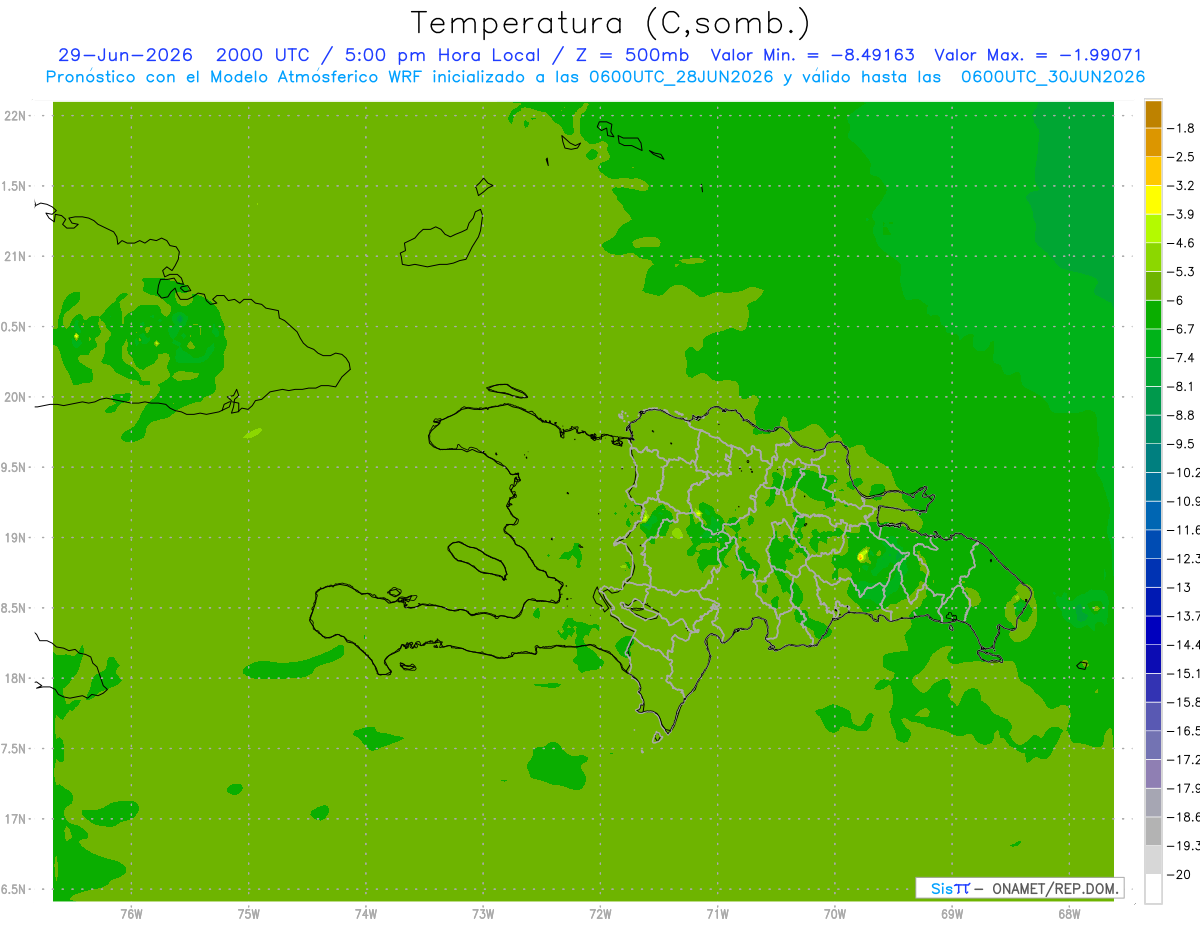Pick the olive swatch between -5.3 and -6
Screen dimensions: 1200x927
(x=1153, y=286)
